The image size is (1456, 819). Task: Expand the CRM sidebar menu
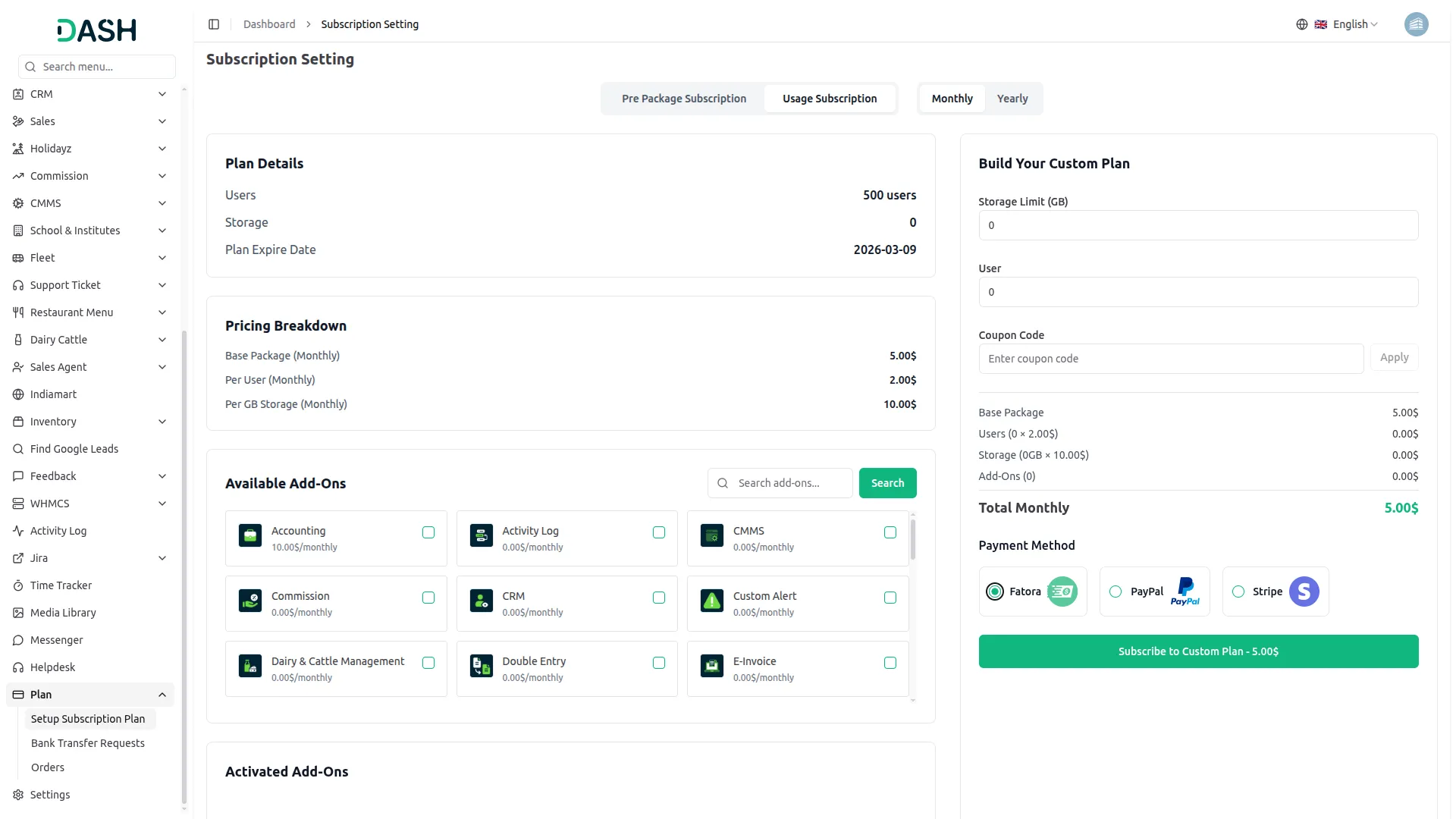(90, 94)
